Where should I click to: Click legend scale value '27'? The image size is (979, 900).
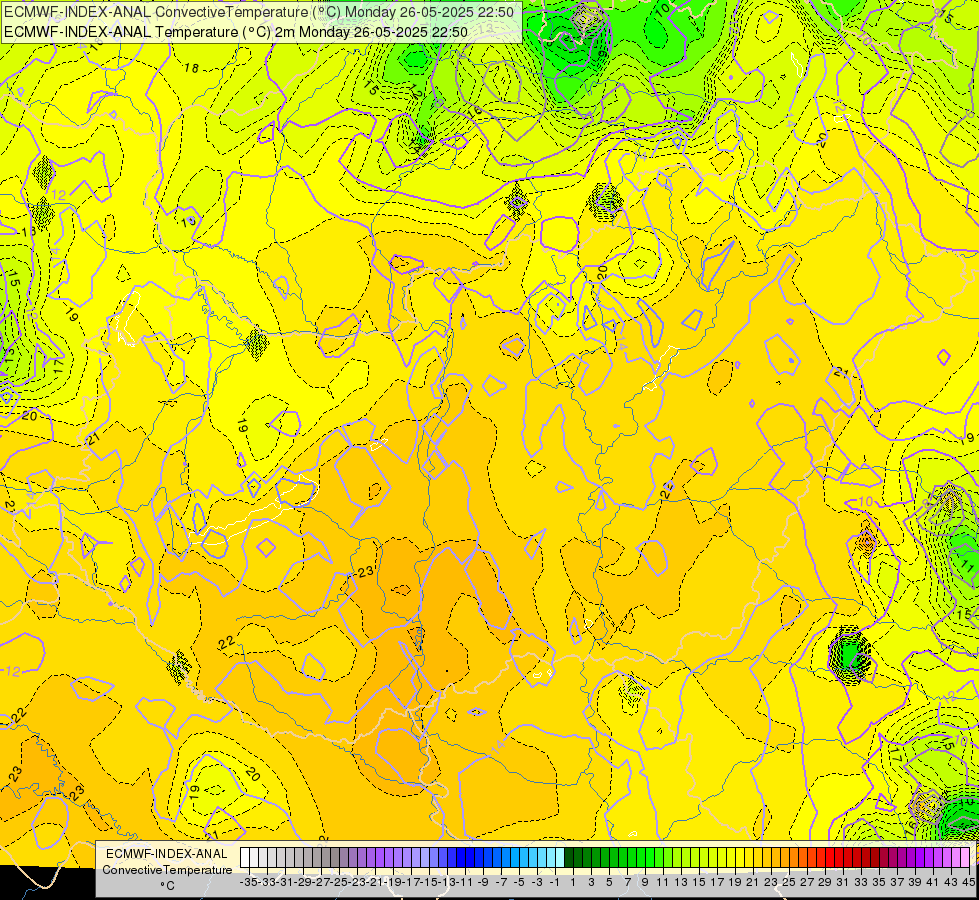(x=807, y=882)
